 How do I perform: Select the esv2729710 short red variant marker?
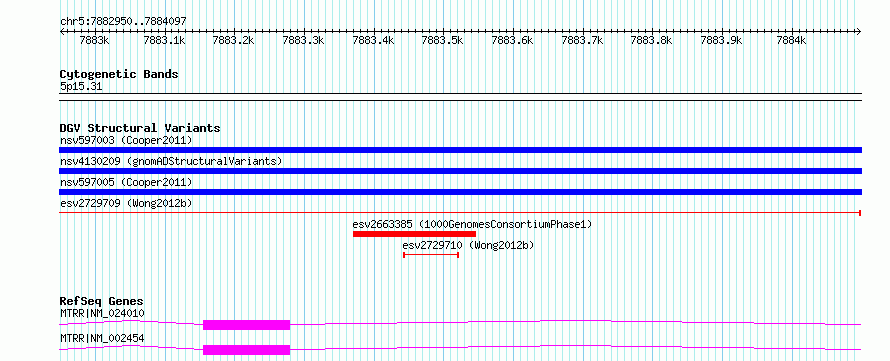431,255
